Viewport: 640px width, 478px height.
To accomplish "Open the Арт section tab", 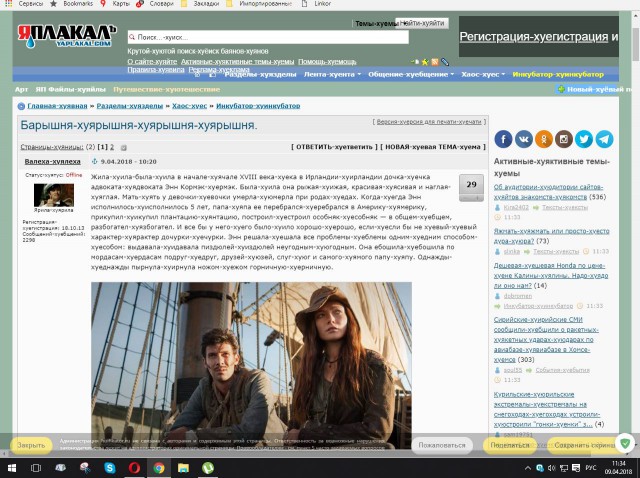I will click(21, 89).
